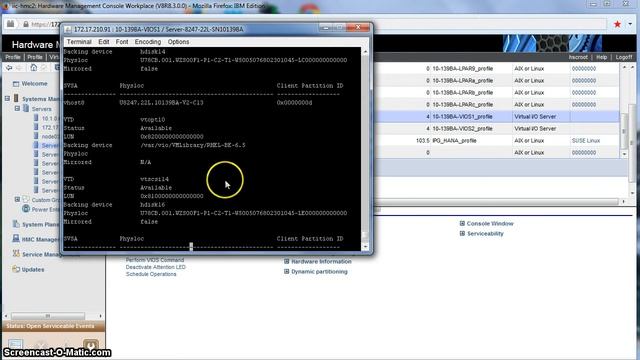Collapse the Servers tree node

coord(17,109)
